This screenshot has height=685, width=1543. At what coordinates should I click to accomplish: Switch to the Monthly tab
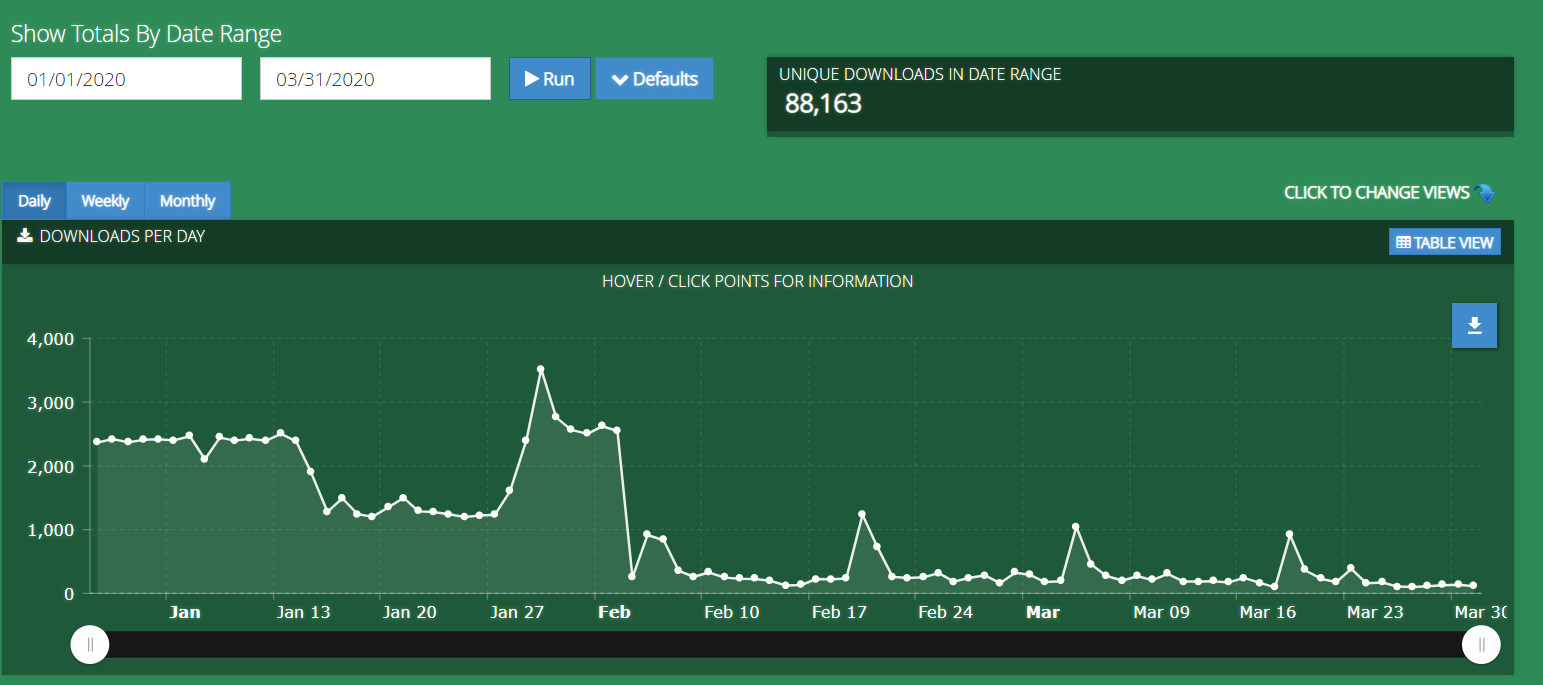click(188, 201)
